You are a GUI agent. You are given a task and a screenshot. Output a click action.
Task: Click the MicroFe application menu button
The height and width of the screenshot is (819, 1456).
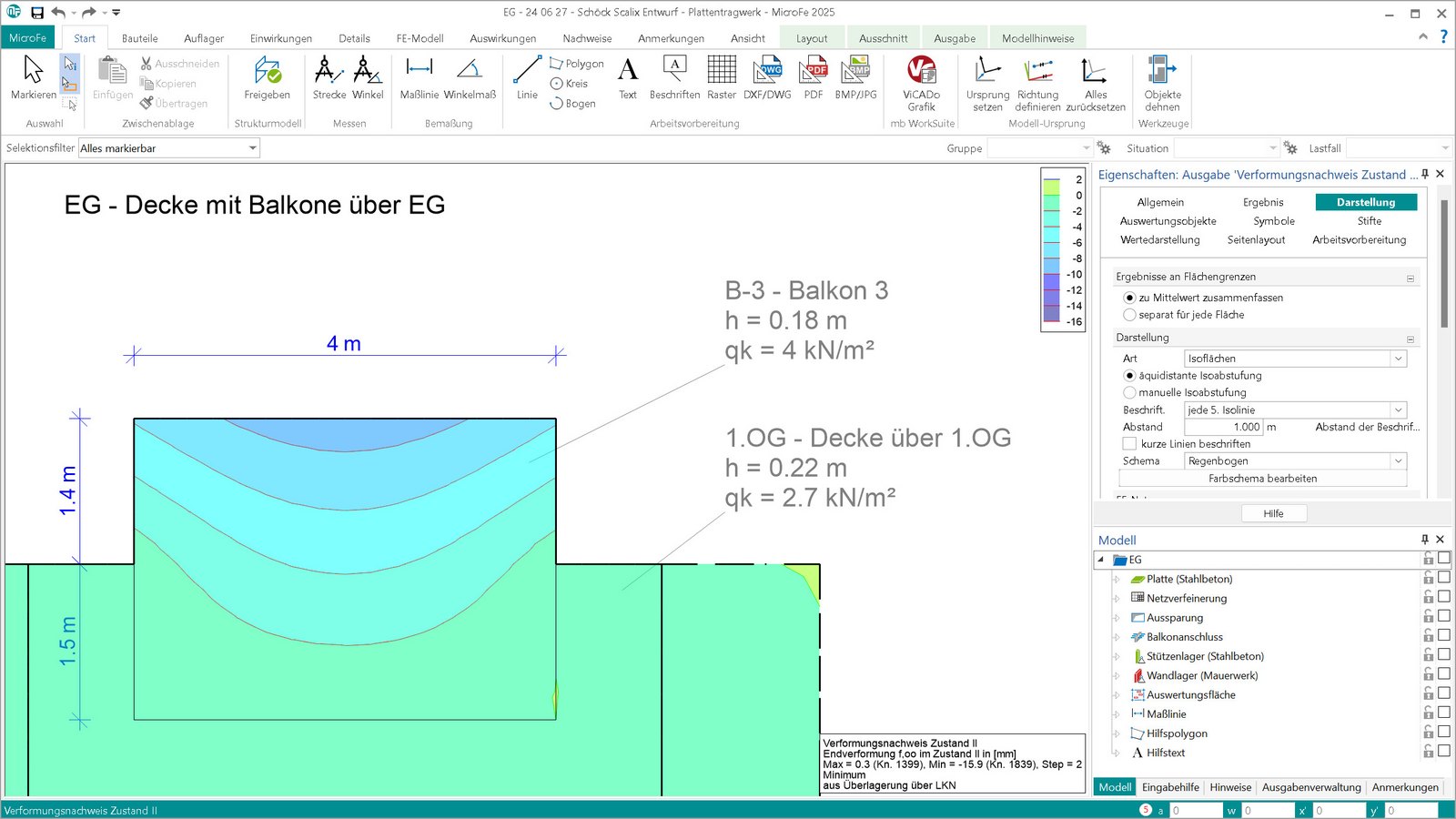(27, 38)
